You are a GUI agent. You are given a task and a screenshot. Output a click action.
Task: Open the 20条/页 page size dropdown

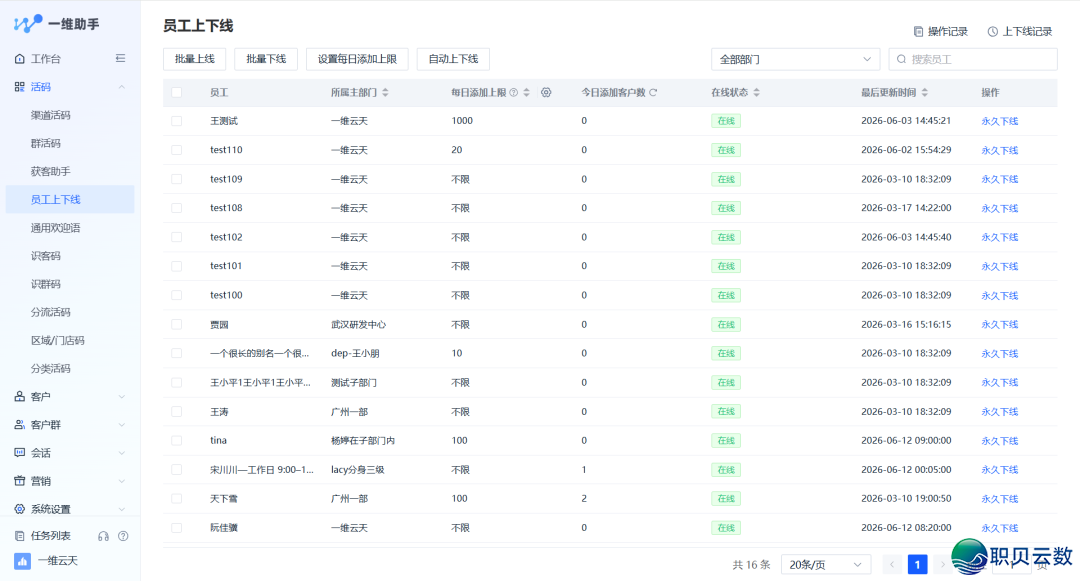click(826, 564)
